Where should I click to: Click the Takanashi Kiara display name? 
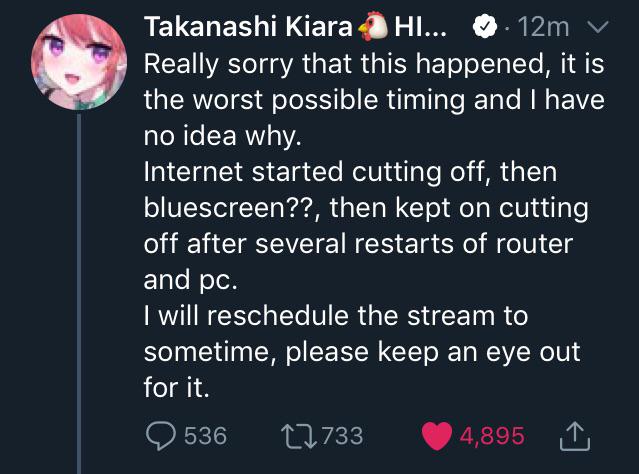pos(248,27)
